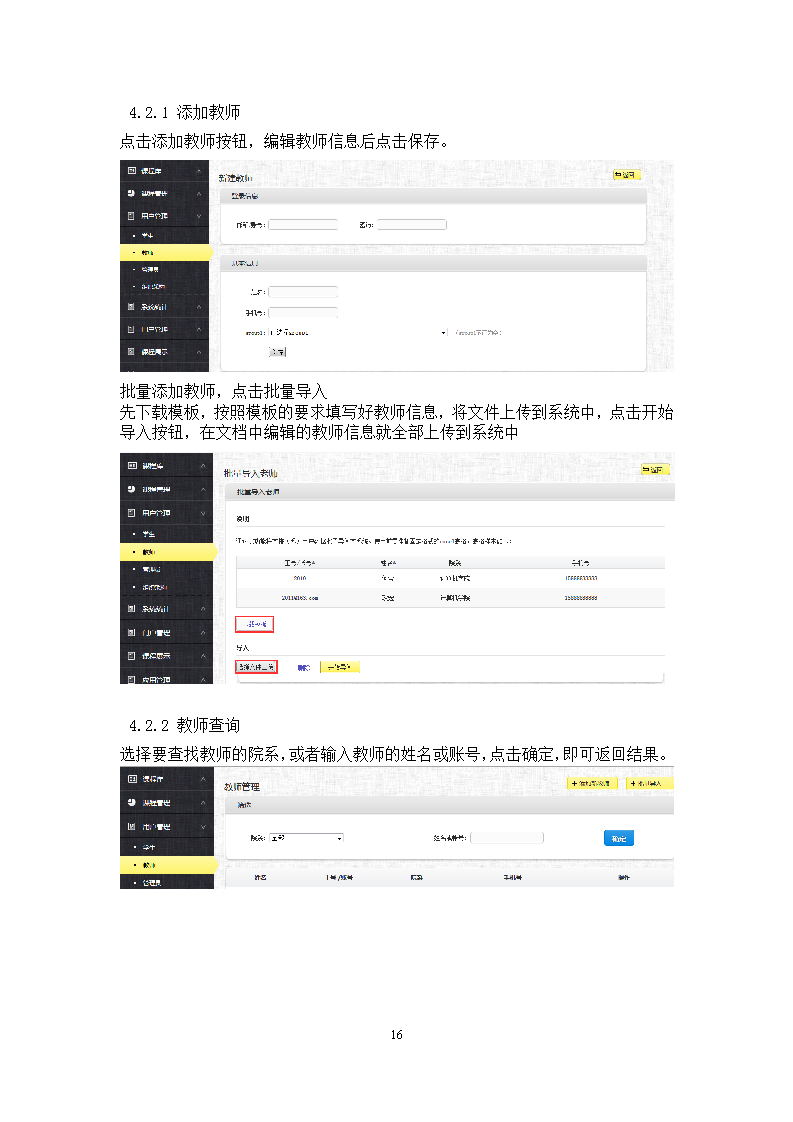Click the 密码 input field in login info
The width and height of the screenshot is (793, 1122).
click(x=412, y=225)
